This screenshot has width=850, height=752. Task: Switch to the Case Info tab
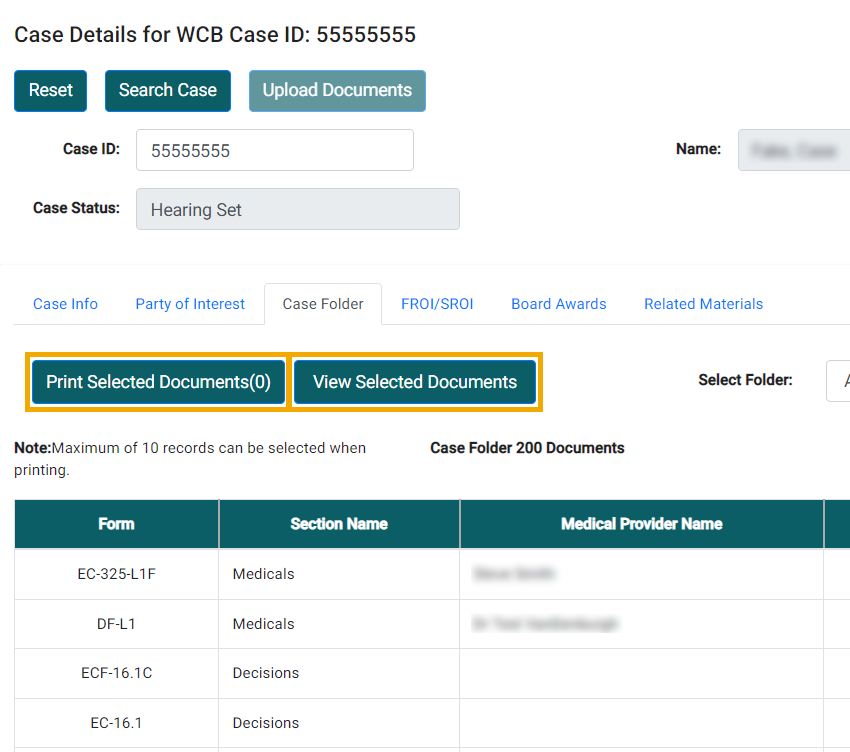point(65,304)
